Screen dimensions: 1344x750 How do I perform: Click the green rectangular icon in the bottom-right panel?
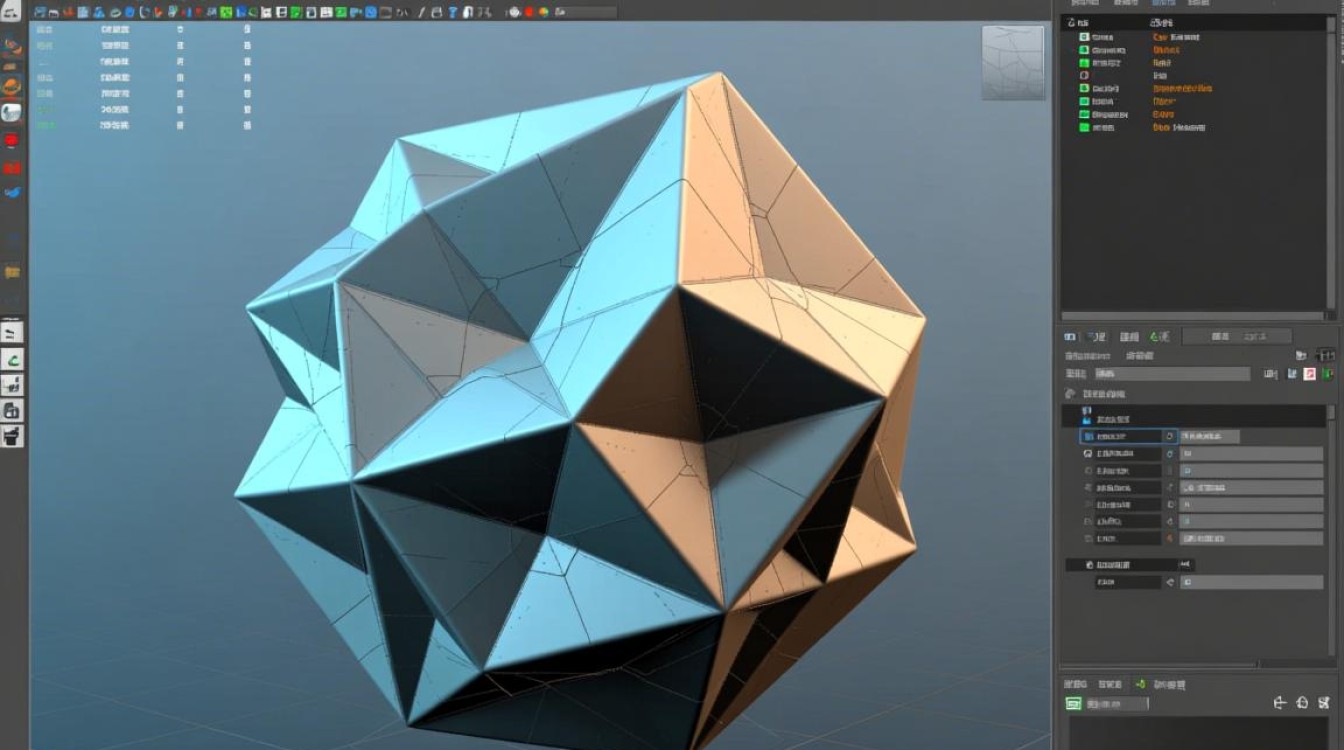click(1073, 704)
